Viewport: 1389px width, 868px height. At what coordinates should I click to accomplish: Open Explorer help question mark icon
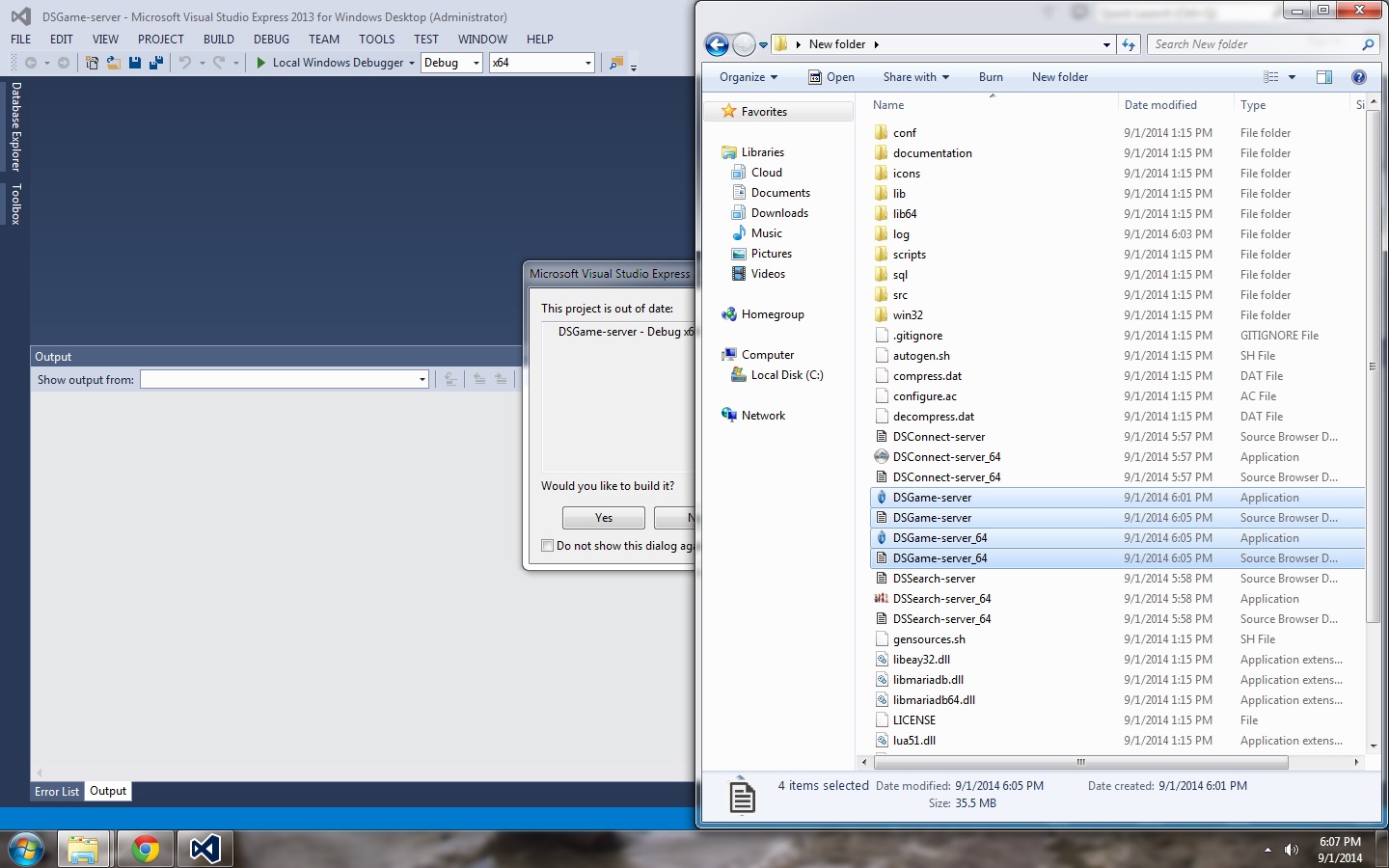point(1358,77)
